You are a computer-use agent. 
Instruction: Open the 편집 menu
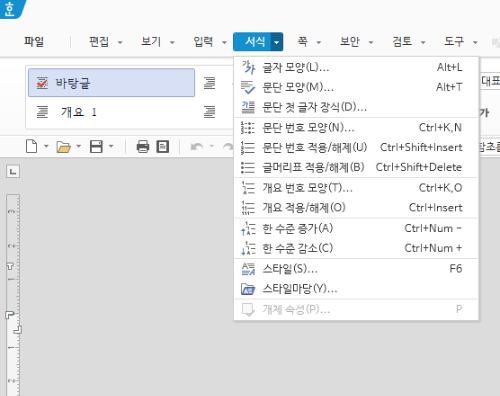[99, 42]
